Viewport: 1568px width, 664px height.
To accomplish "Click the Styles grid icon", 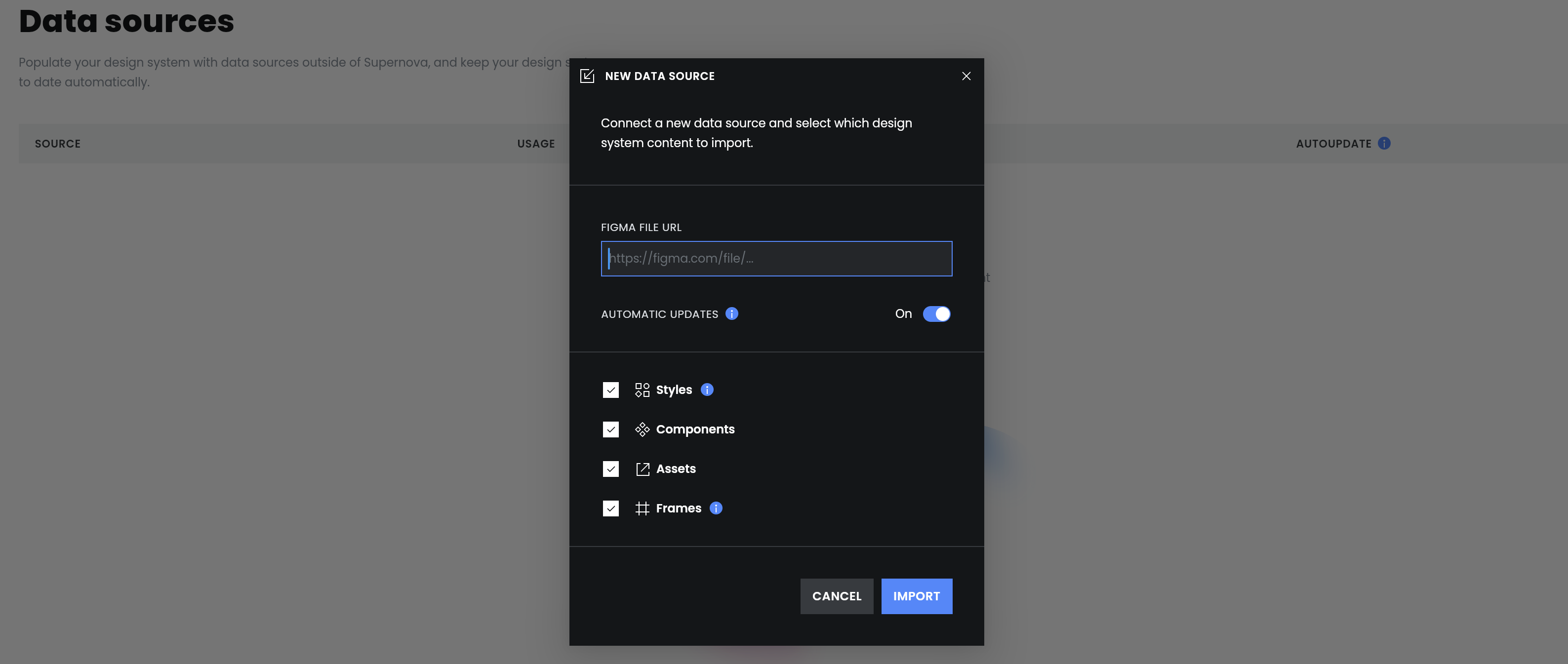I will pyautogui.click(x=642, y=390).
